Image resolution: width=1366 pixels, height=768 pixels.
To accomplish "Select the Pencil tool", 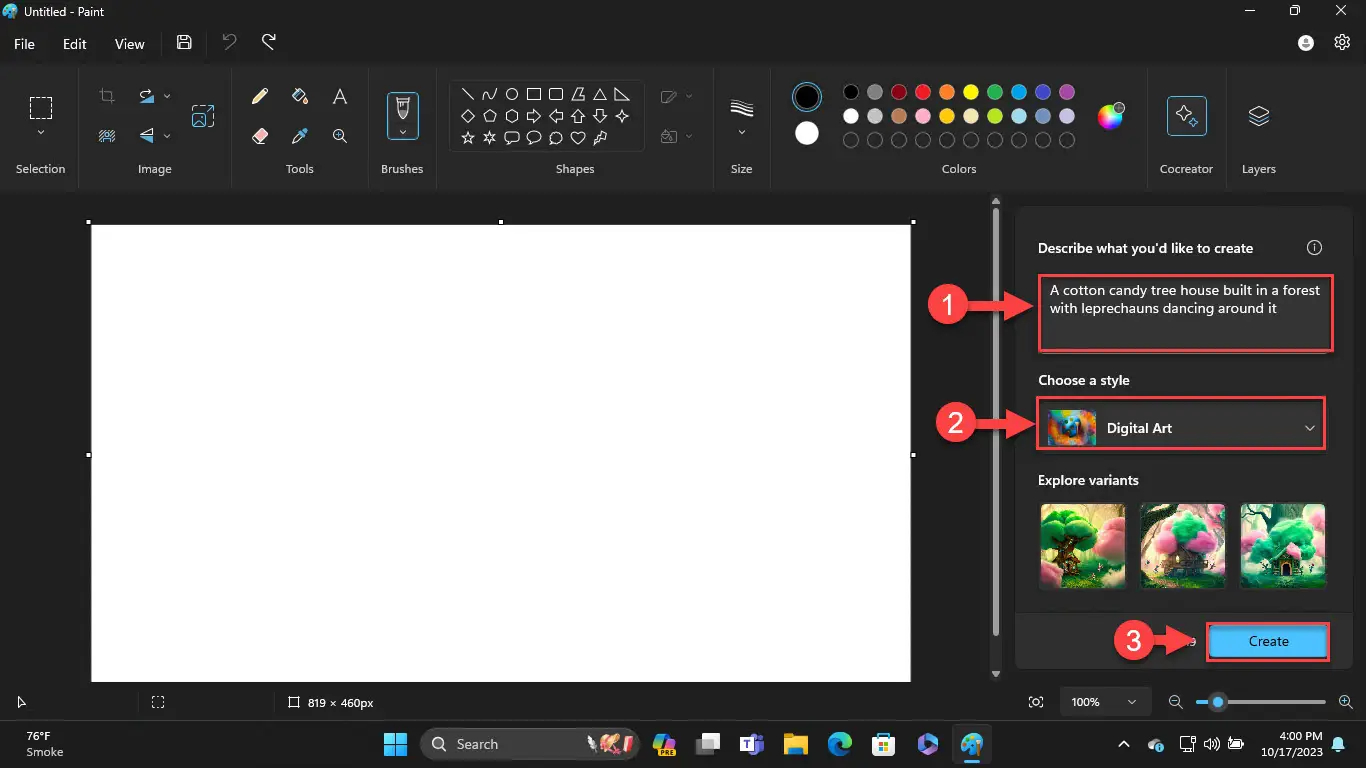I will point(260,96).
